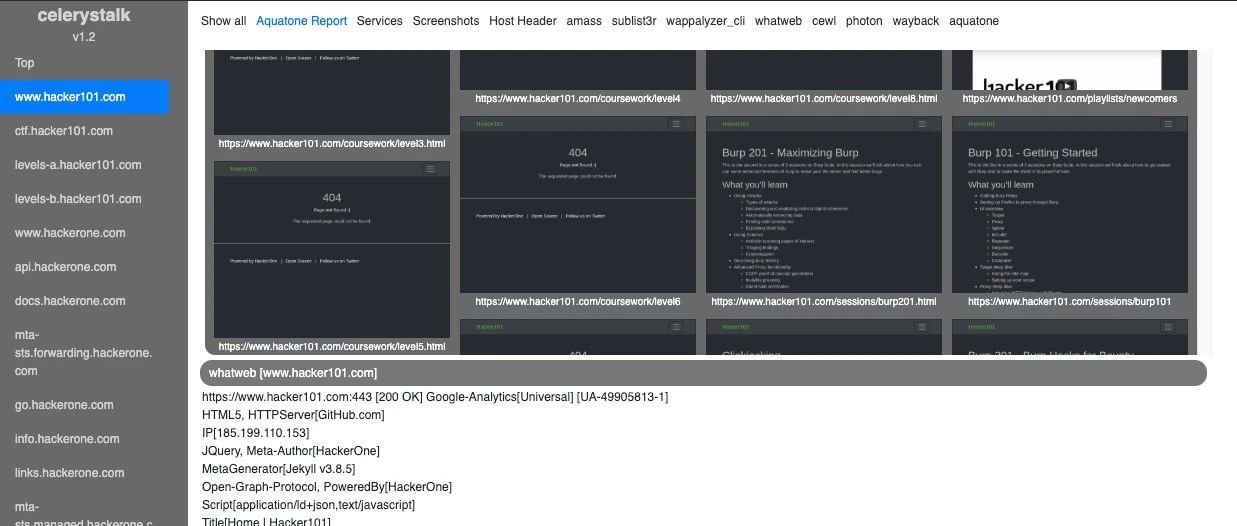1237x526 pixels.
Task: Open the cewl tab
Action: [824, 21]
